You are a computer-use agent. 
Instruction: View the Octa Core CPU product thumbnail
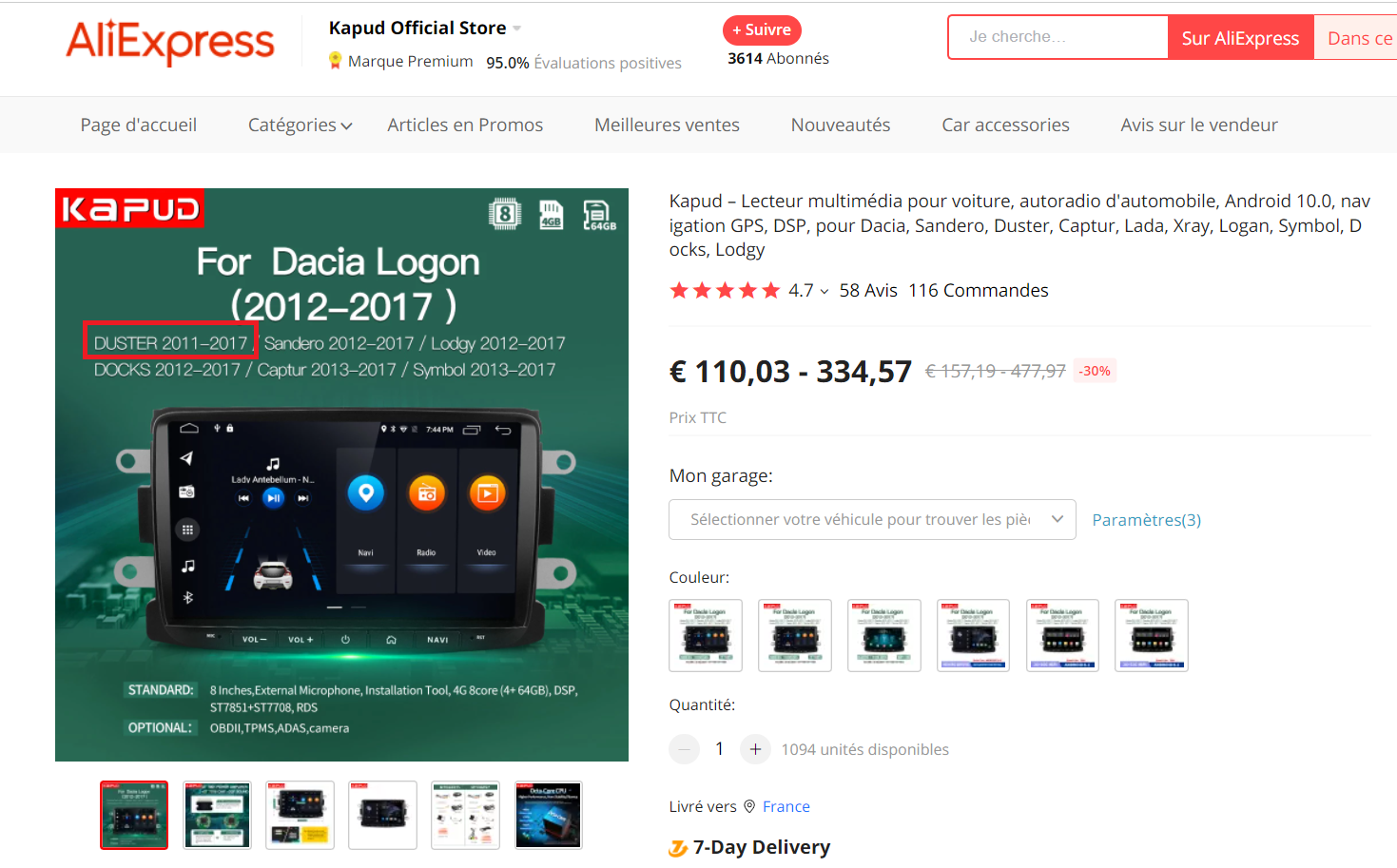(549, 815)
